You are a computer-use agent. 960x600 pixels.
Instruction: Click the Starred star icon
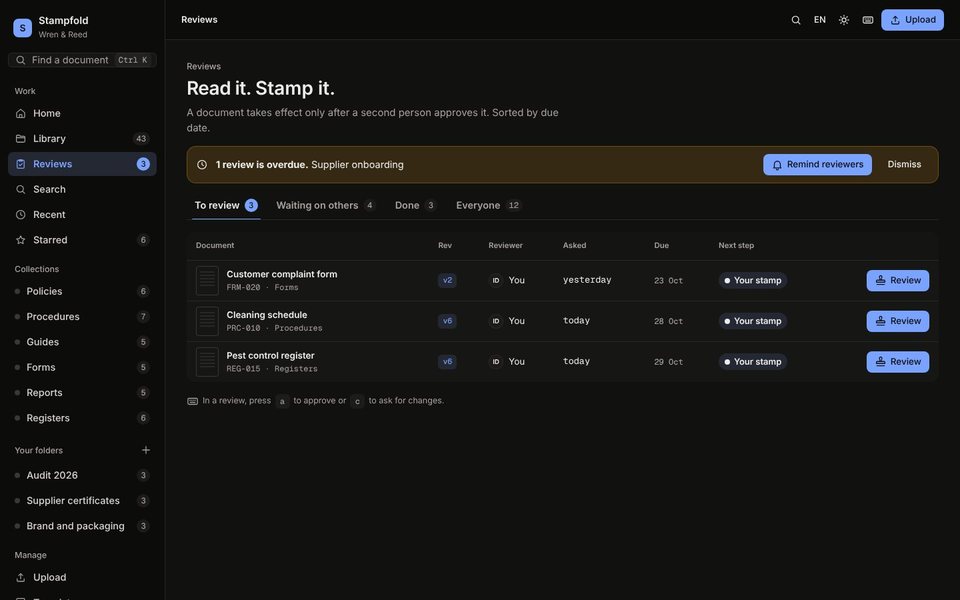(x=21, y=240)
